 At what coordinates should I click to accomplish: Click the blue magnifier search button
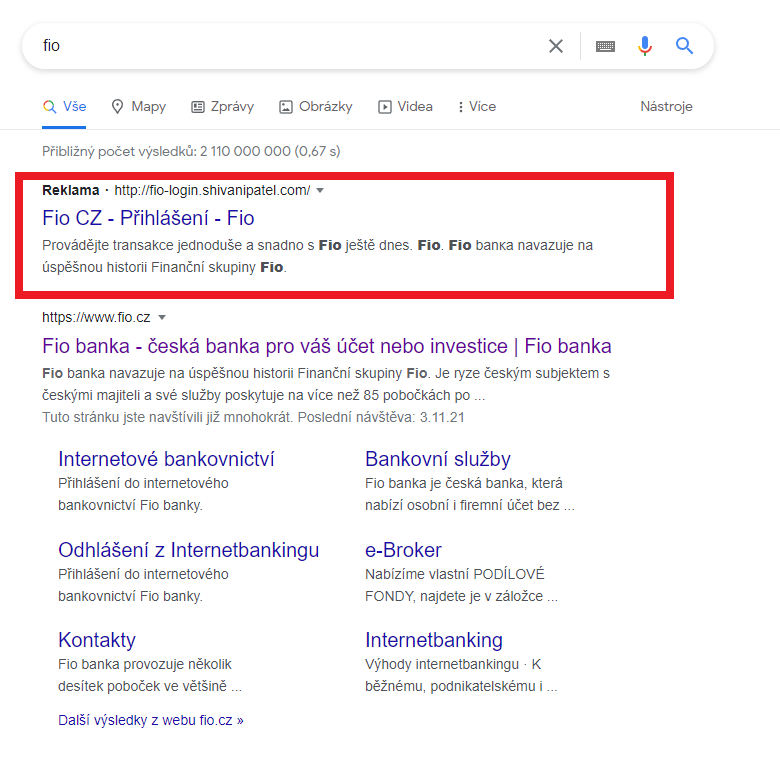(684, 46)
